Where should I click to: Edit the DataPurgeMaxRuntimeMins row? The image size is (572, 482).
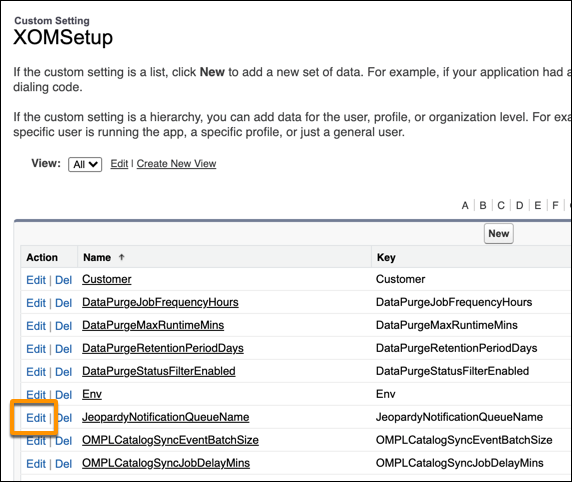36,326
